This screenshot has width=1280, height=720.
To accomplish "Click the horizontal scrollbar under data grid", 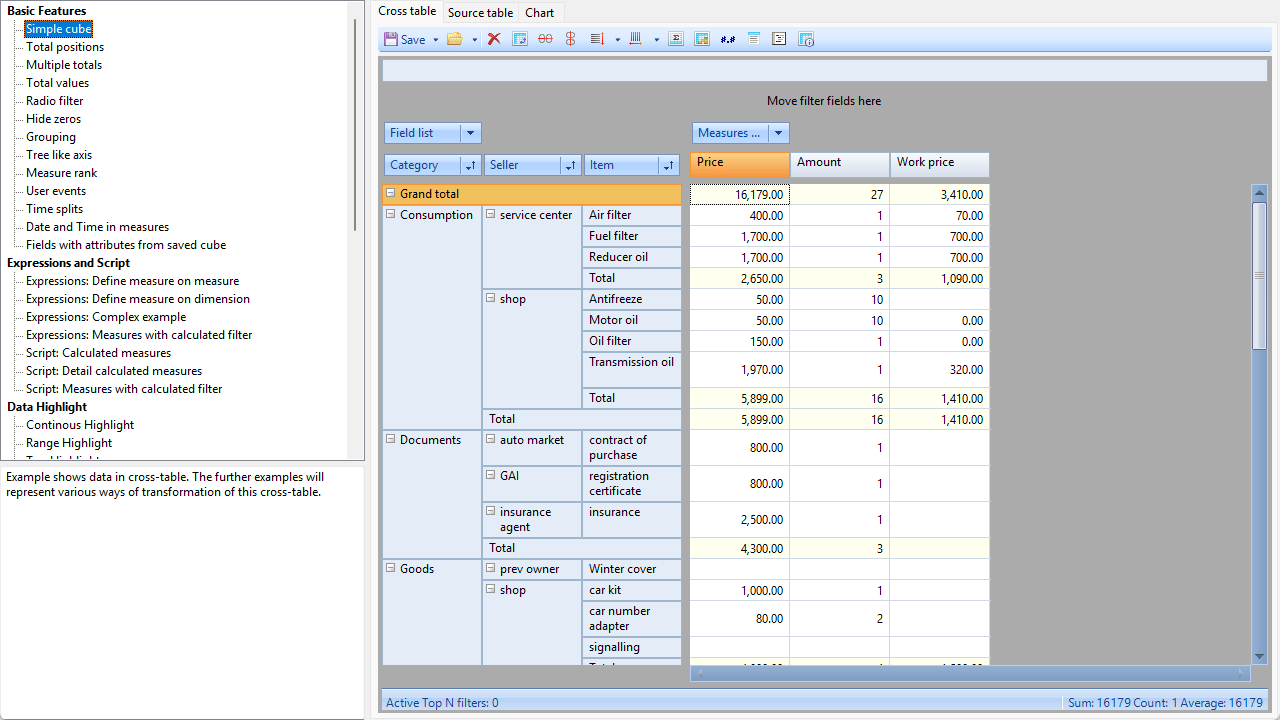I will [x=970, y=673].
